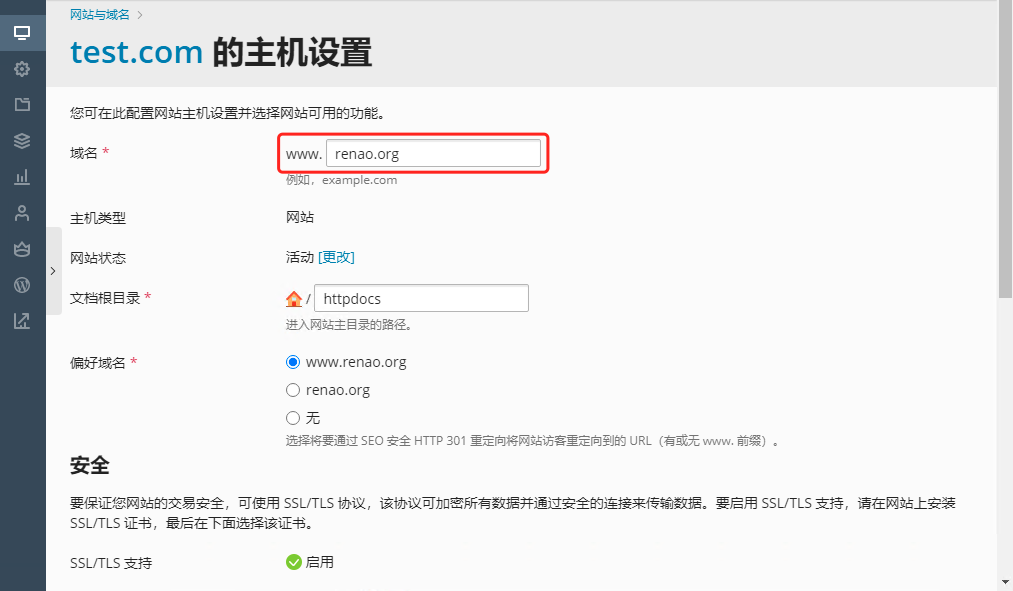Open the Databases stack icon
Image resolution: width=1013 pixels, height=591 pixels.
22,140
